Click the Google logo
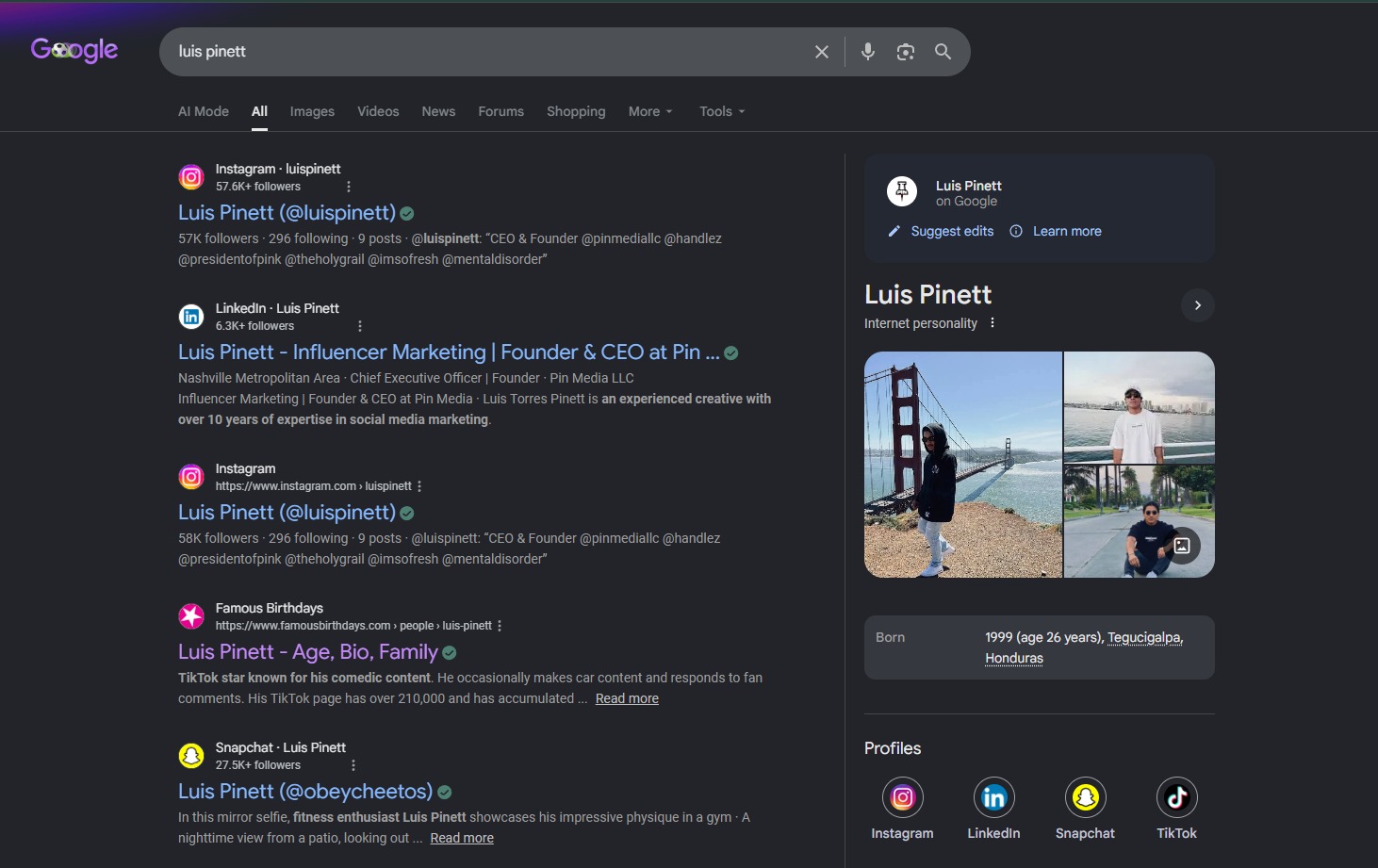The height and width of the screenshot is (868, 1378). pyautogui.click(x=74, y=50)
